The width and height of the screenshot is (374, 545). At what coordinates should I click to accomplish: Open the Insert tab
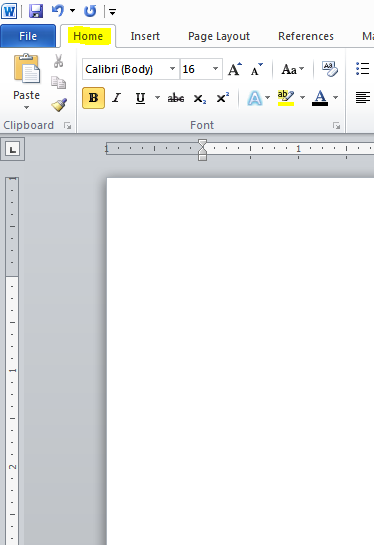(x=145, y=36)
